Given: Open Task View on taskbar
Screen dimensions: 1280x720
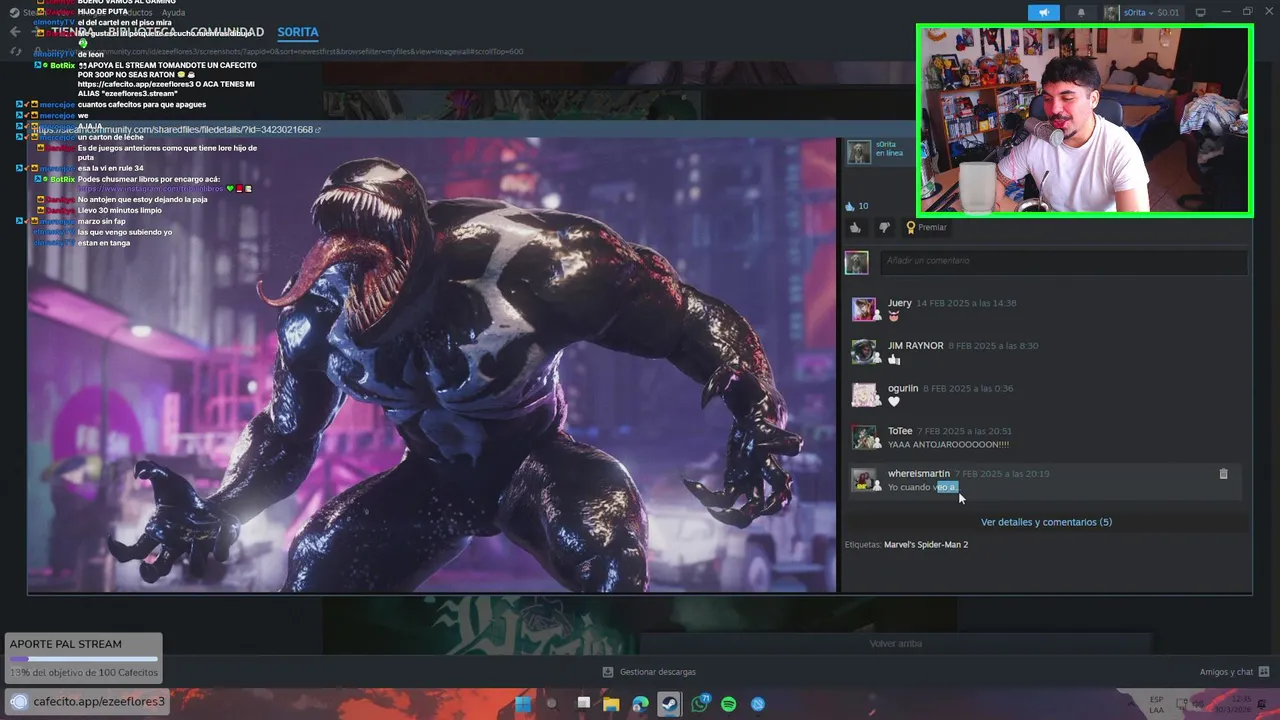Looking at the screenshot, I should tap(582, 704).
